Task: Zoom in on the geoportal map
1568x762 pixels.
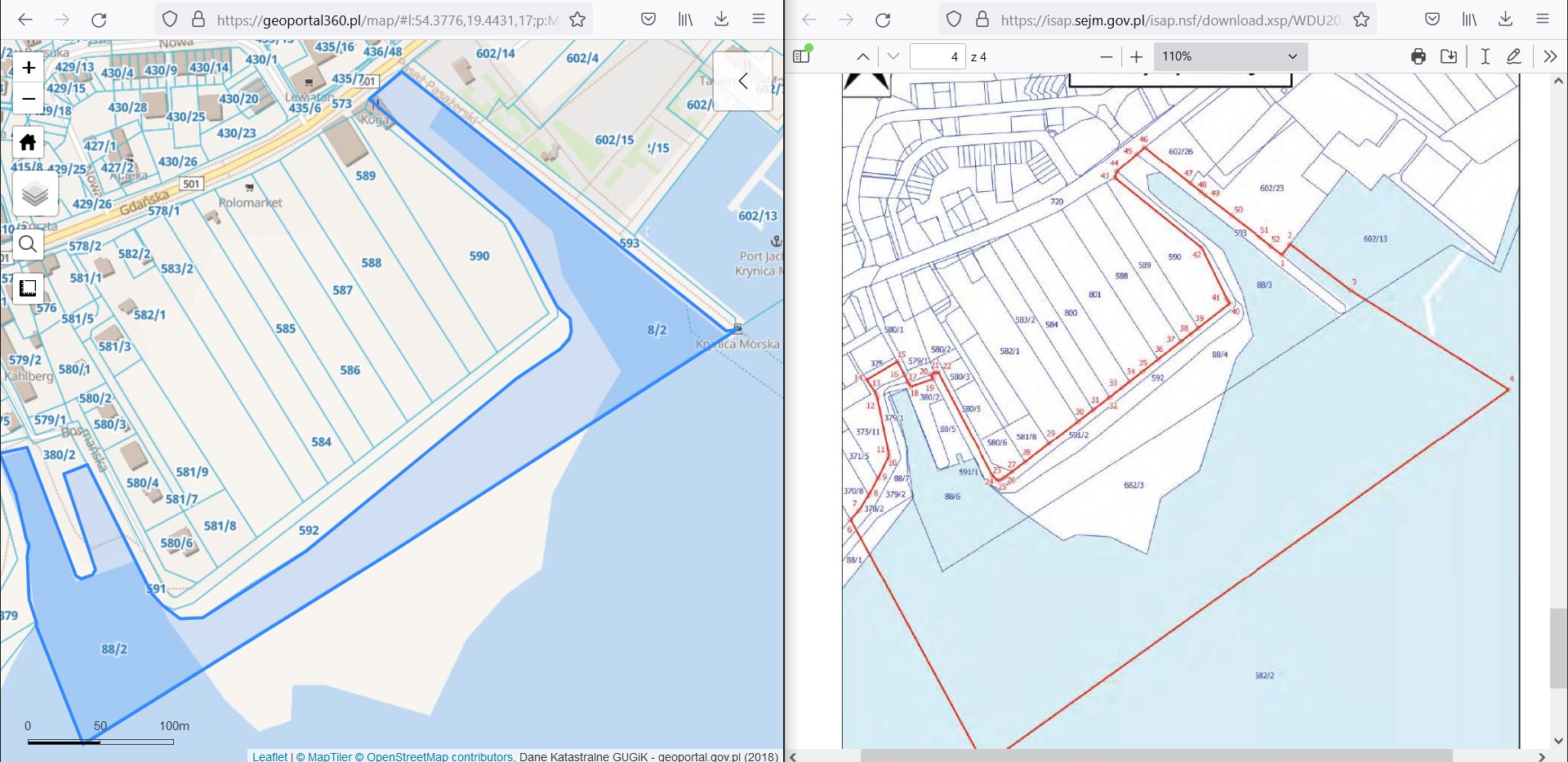Action: (x=29, y=68)
